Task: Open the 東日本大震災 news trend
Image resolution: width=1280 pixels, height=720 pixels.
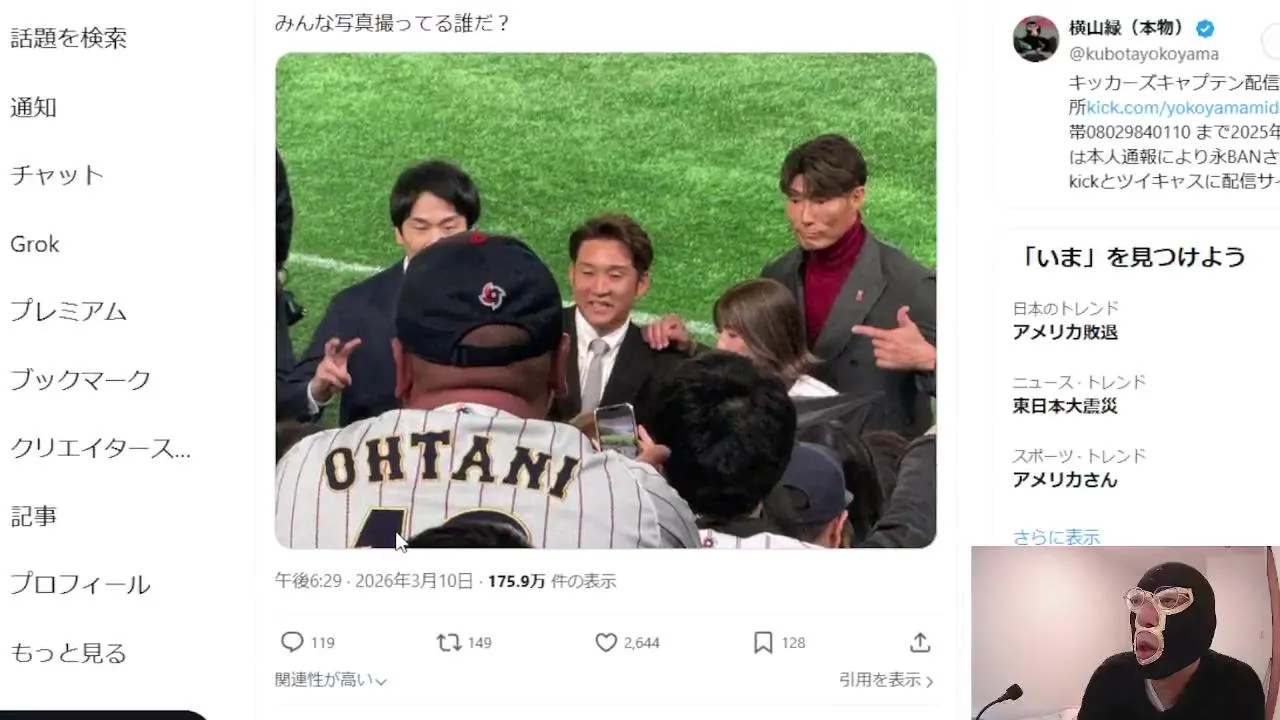Action: [1065, 406]
